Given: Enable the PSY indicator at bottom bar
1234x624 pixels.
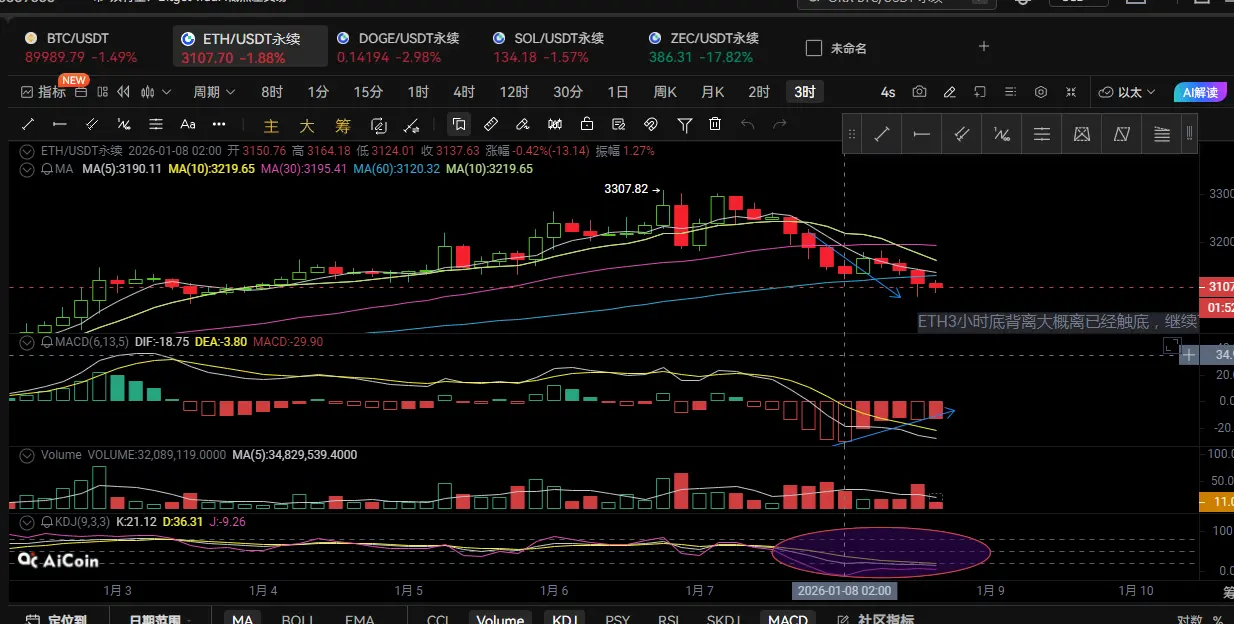Looking at the screenshot, I should pyautogui.click(x=617, y=620).
